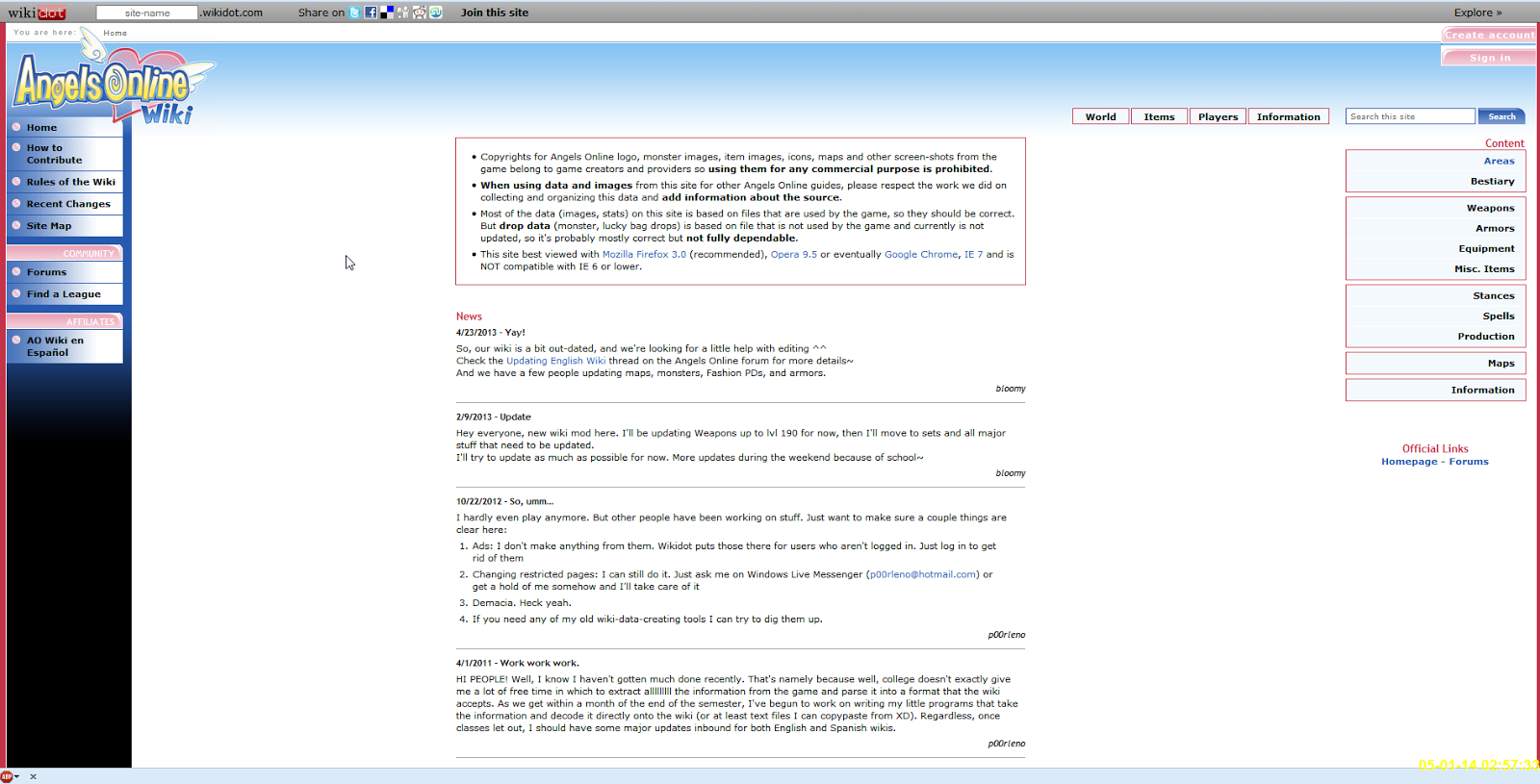Click the Create account button
The width and height of the screenshot is (1540, 784).
(1489, 35)
